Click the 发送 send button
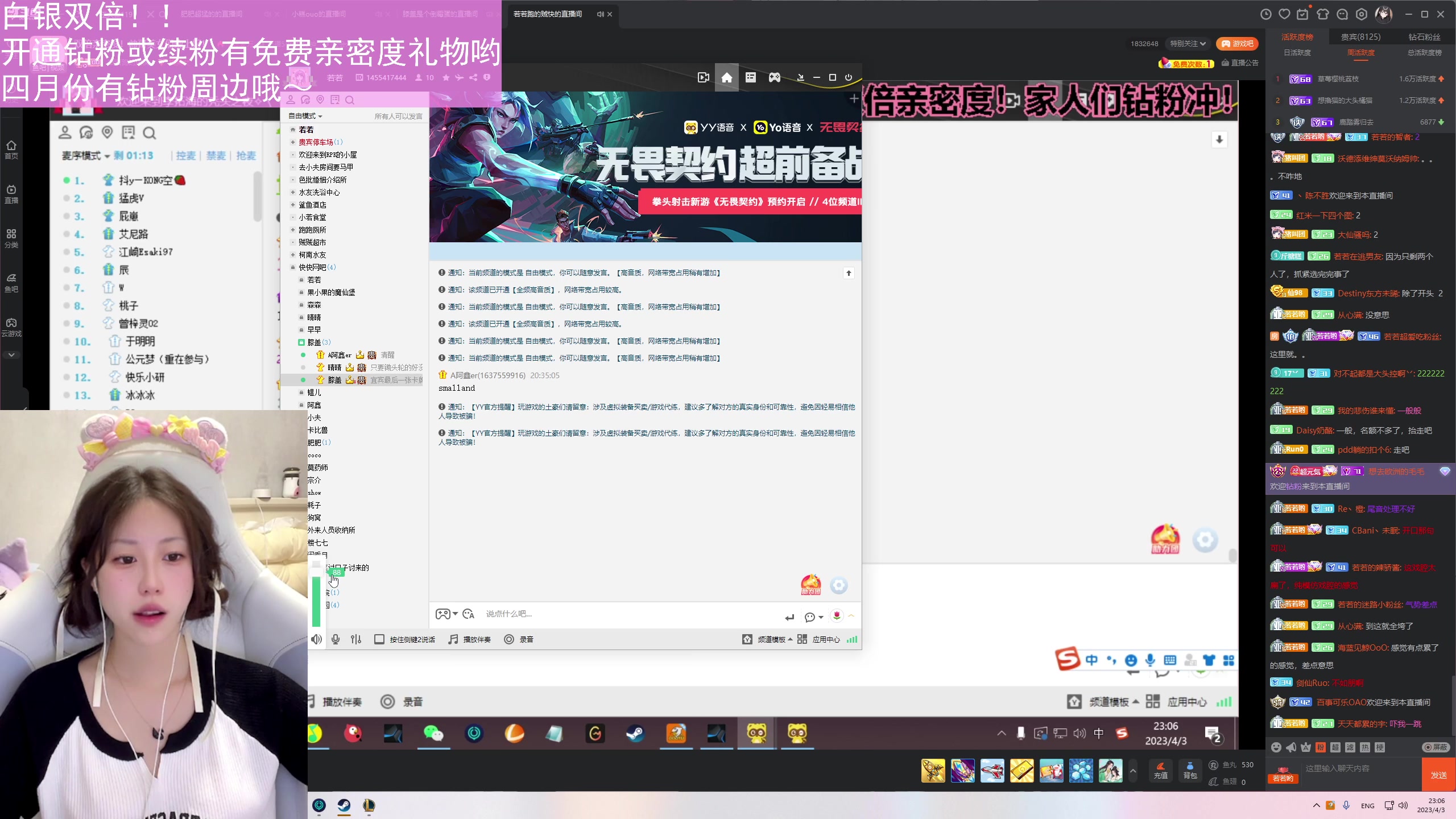 1438,775
